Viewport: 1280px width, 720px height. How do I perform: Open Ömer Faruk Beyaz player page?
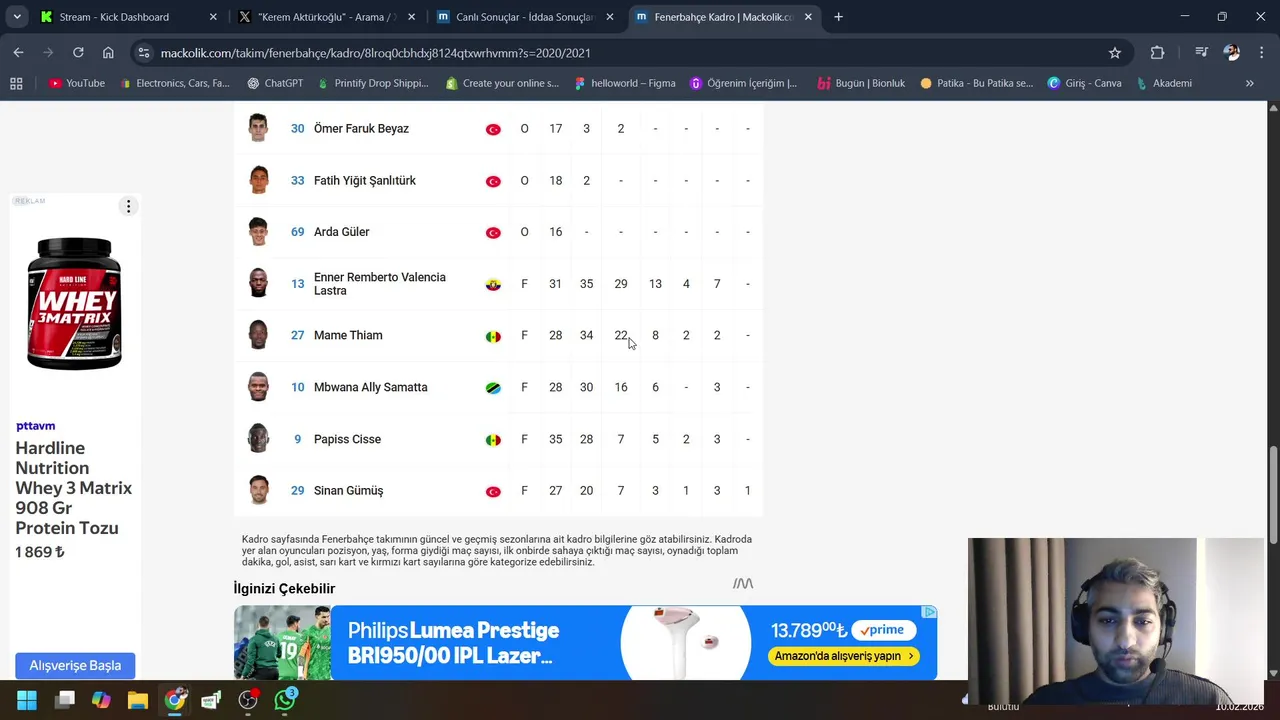(361, 128)
